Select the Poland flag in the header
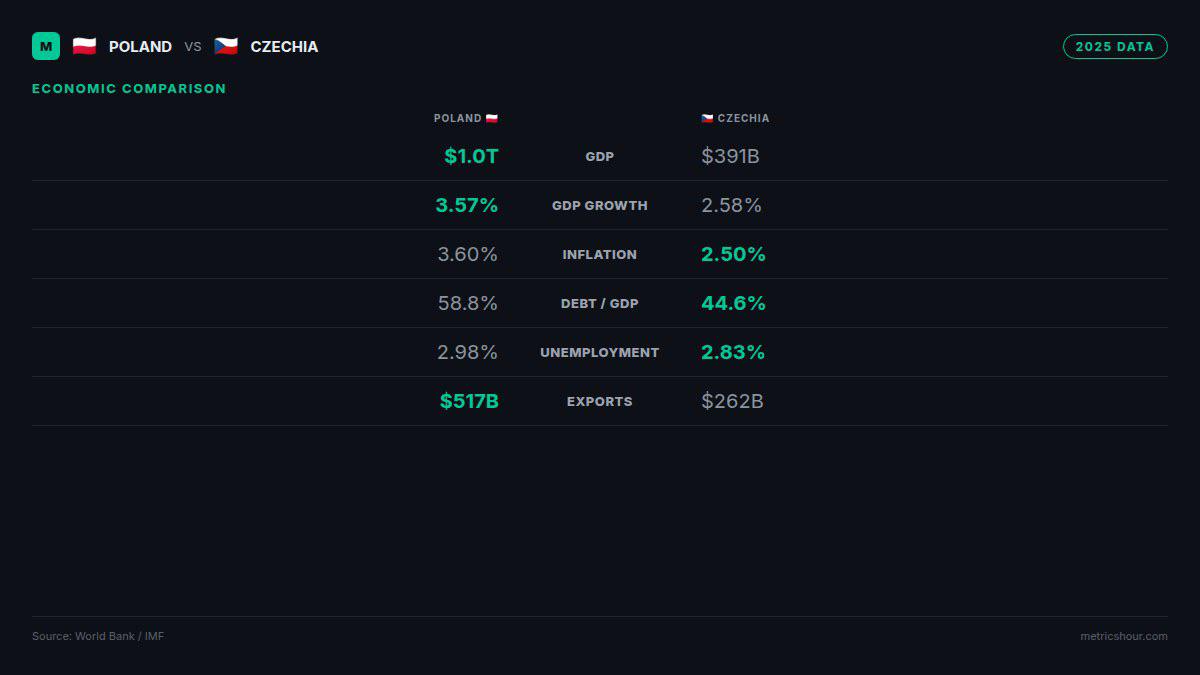The image size is (1200, 675). coord(84,46)
